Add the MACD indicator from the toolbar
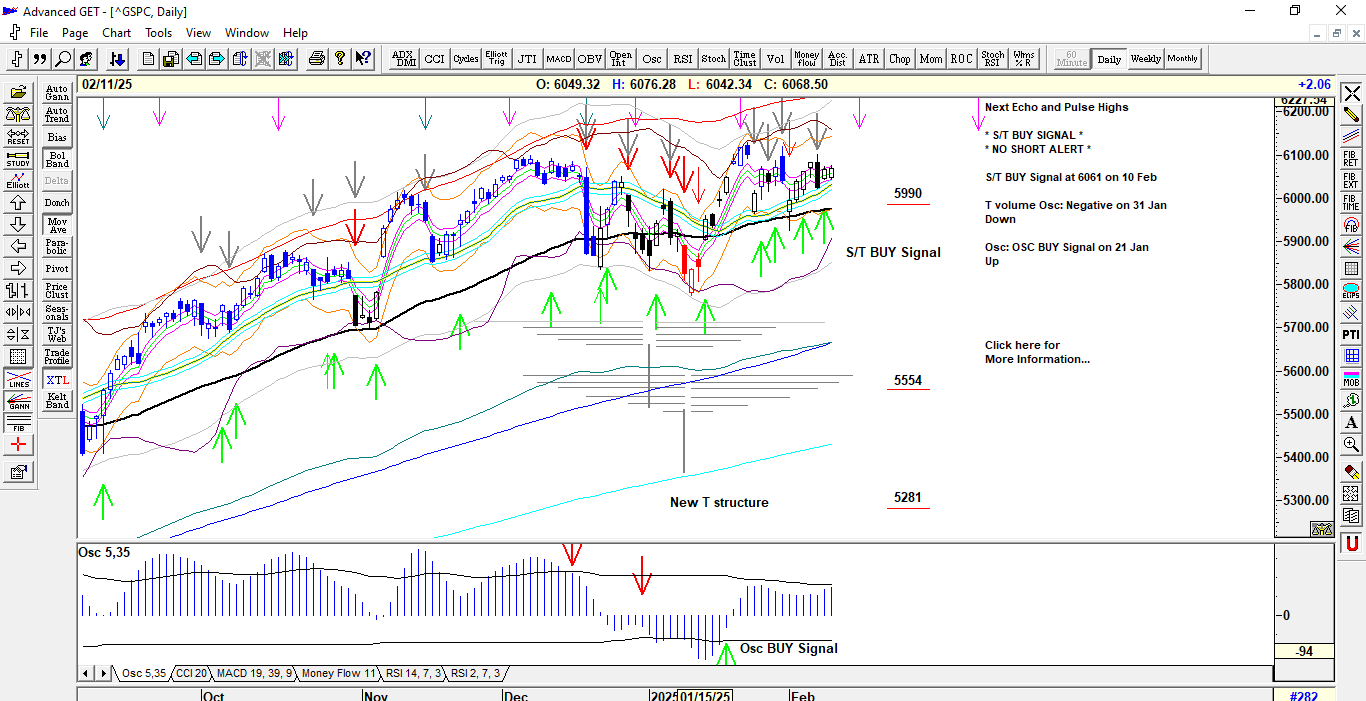This screenshot has width=1366, height=701. pyautogui.click(x=558, y=59)
